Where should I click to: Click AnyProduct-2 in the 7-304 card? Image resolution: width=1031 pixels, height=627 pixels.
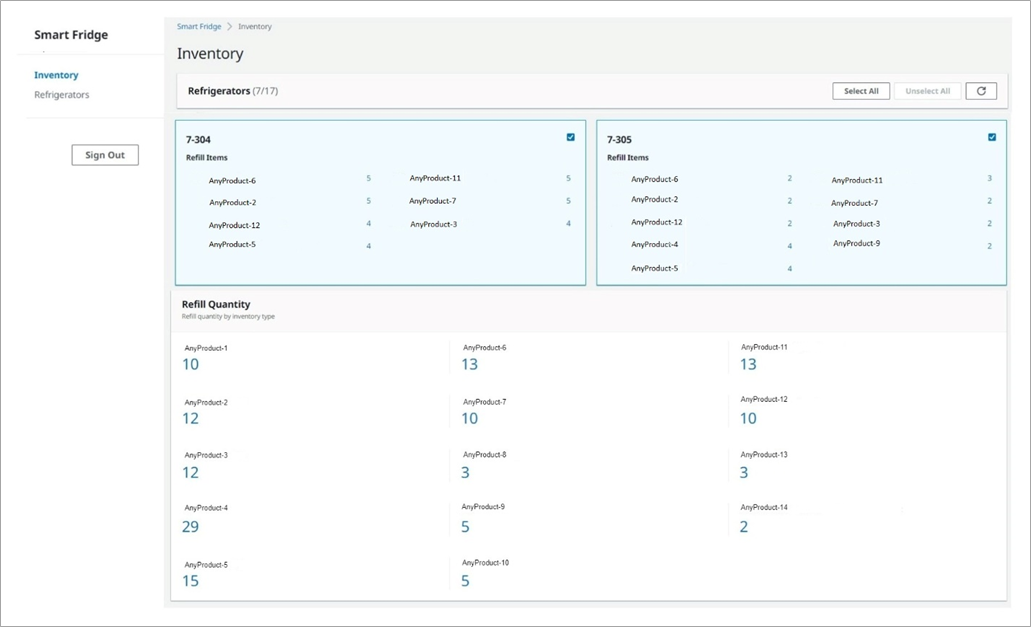(233, 203)
